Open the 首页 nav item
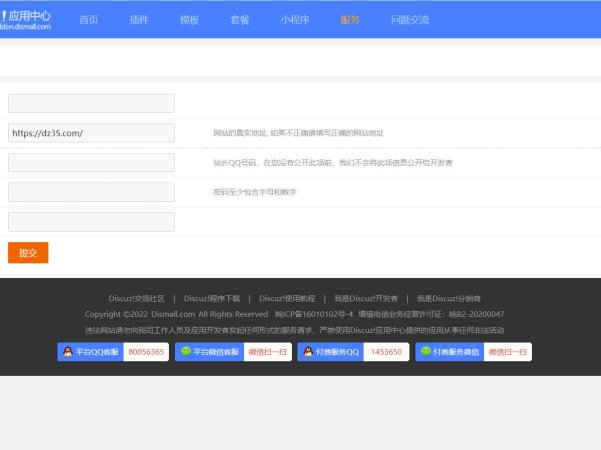 tap(89, 20)
